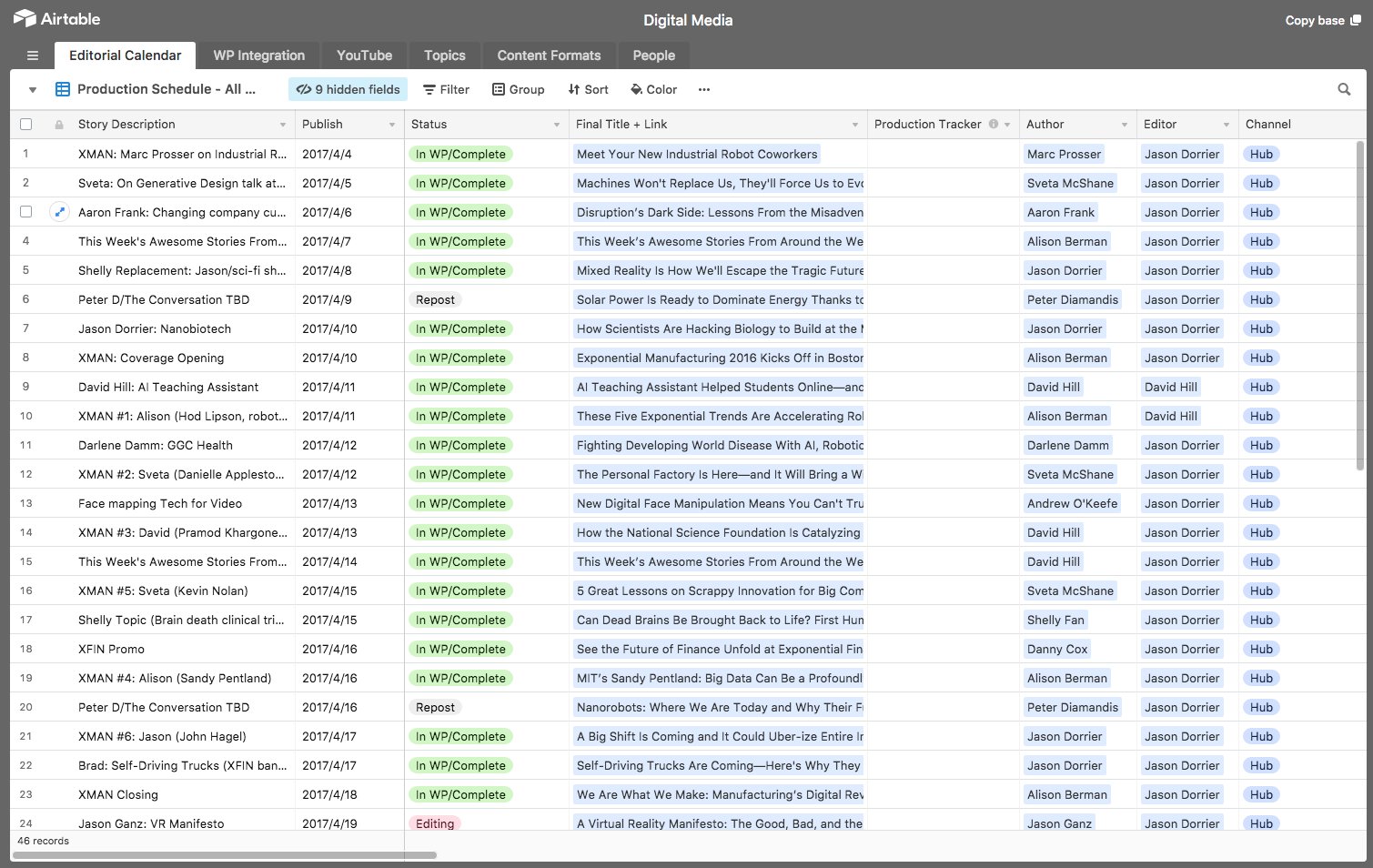Switch to Editorial Calendar tab

(125, 56)
